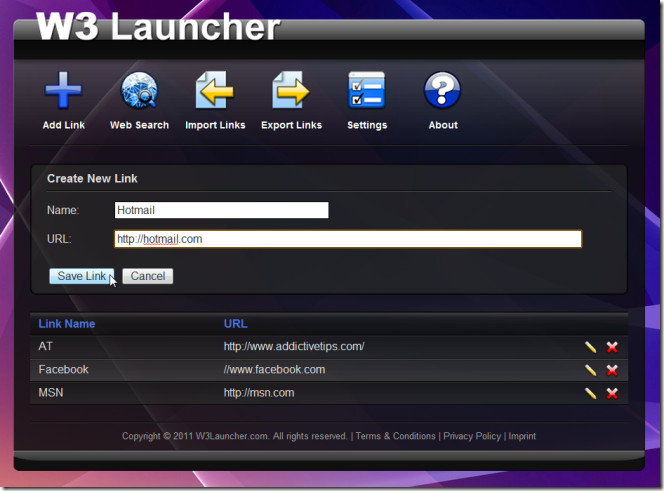Screen dimensions: 664x491
Task: Click the Save Link button
Action: pyautogui.click(x=81, y=276)
